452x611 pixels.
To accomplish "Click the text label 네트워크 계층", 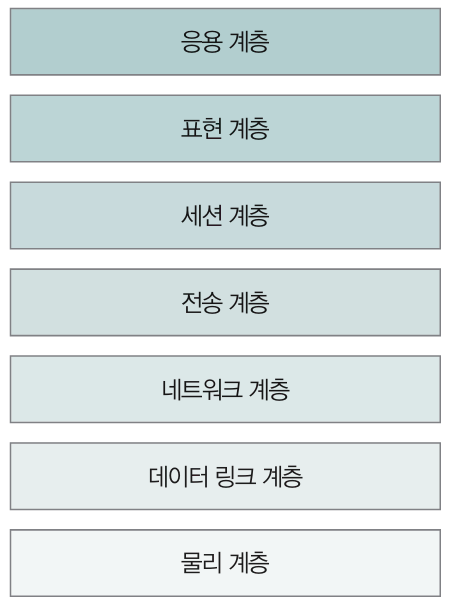I will click(x=226, y=389).
